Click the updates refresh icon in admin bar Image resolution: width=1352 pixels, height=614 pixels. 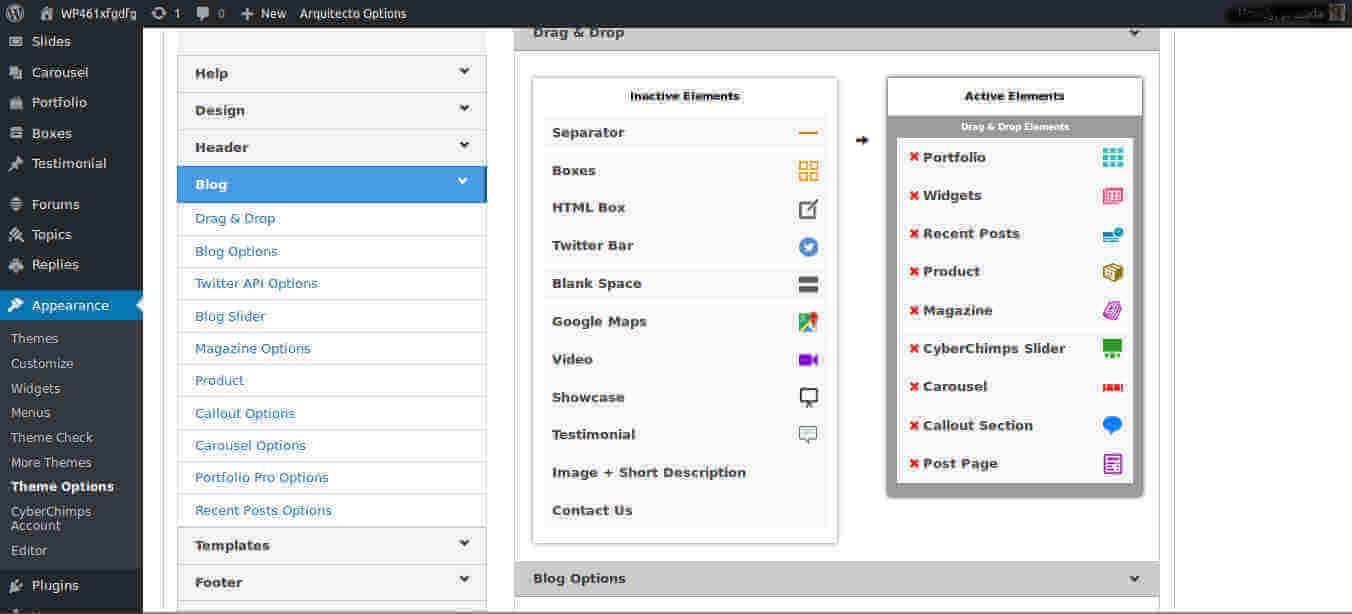[159, 14]
